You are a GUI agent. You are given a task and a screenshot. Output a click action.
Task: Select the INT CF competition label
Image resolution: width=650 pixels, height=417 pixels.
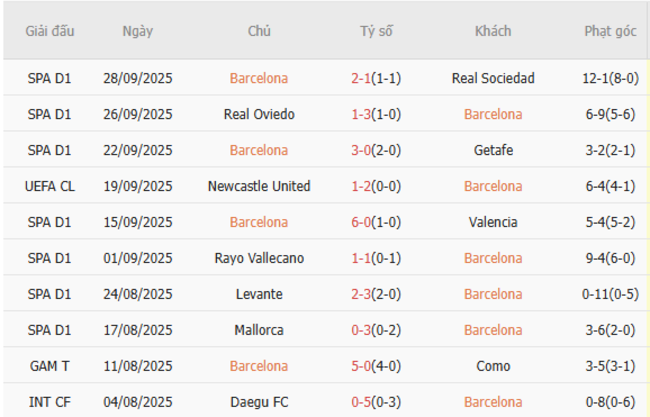coord(52,402)
